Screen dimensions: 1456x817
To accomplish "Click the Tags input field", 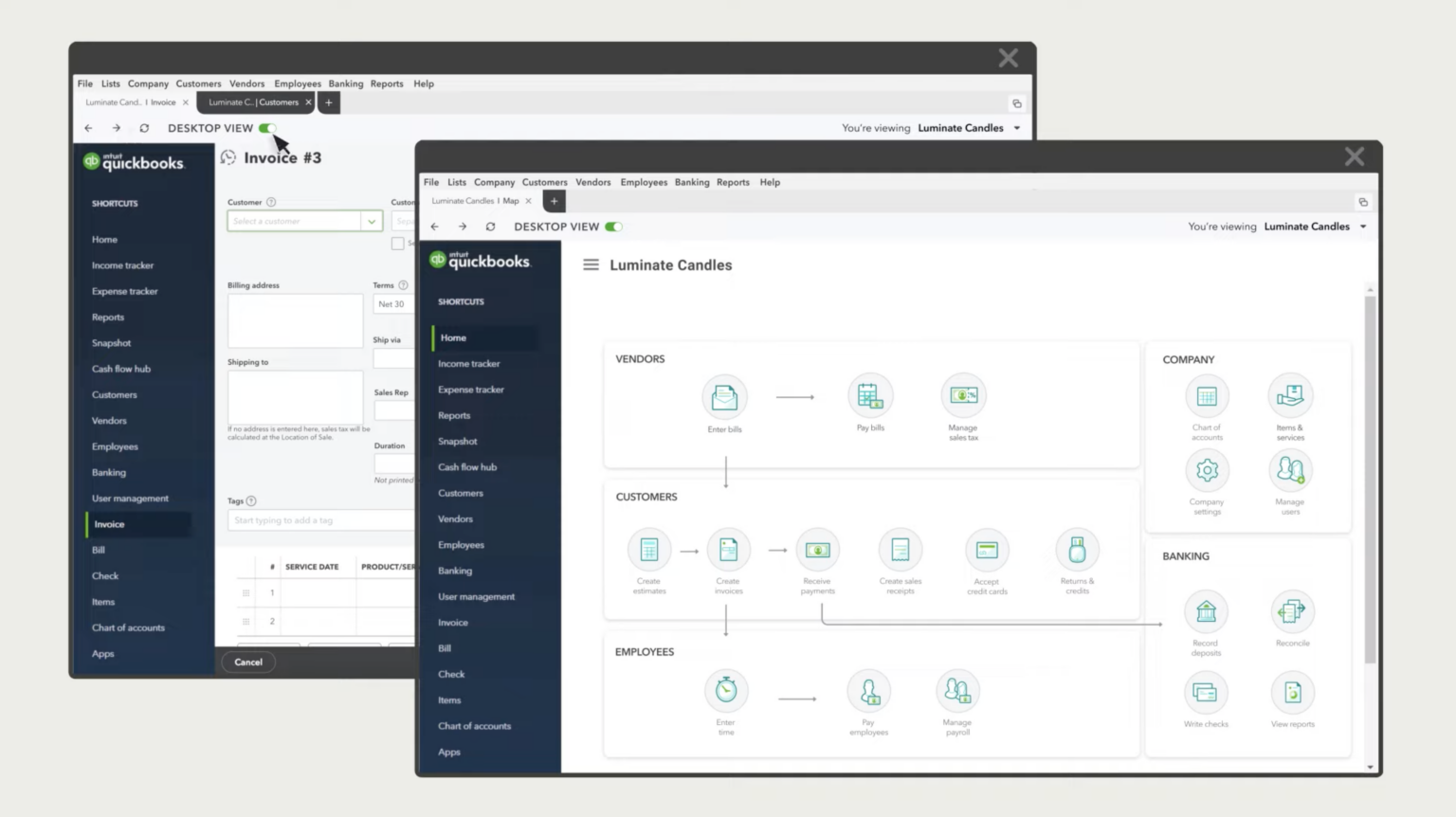I will pos(321,520).
